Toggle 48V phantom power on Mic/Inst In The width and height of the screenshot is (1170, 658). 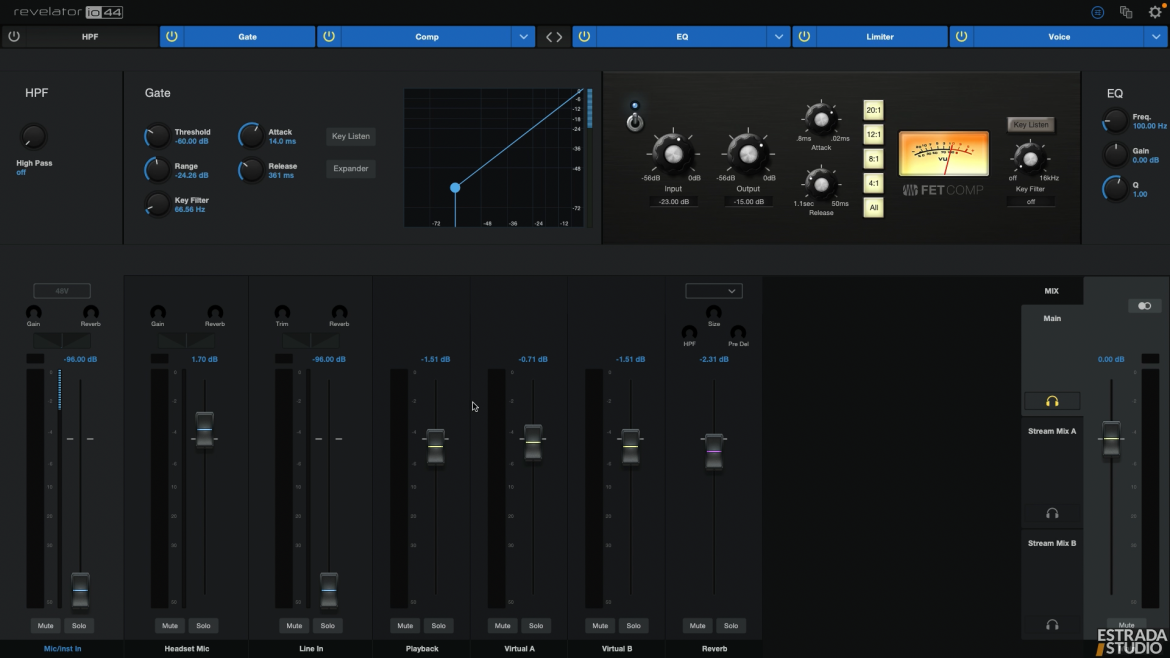(62, 291)
